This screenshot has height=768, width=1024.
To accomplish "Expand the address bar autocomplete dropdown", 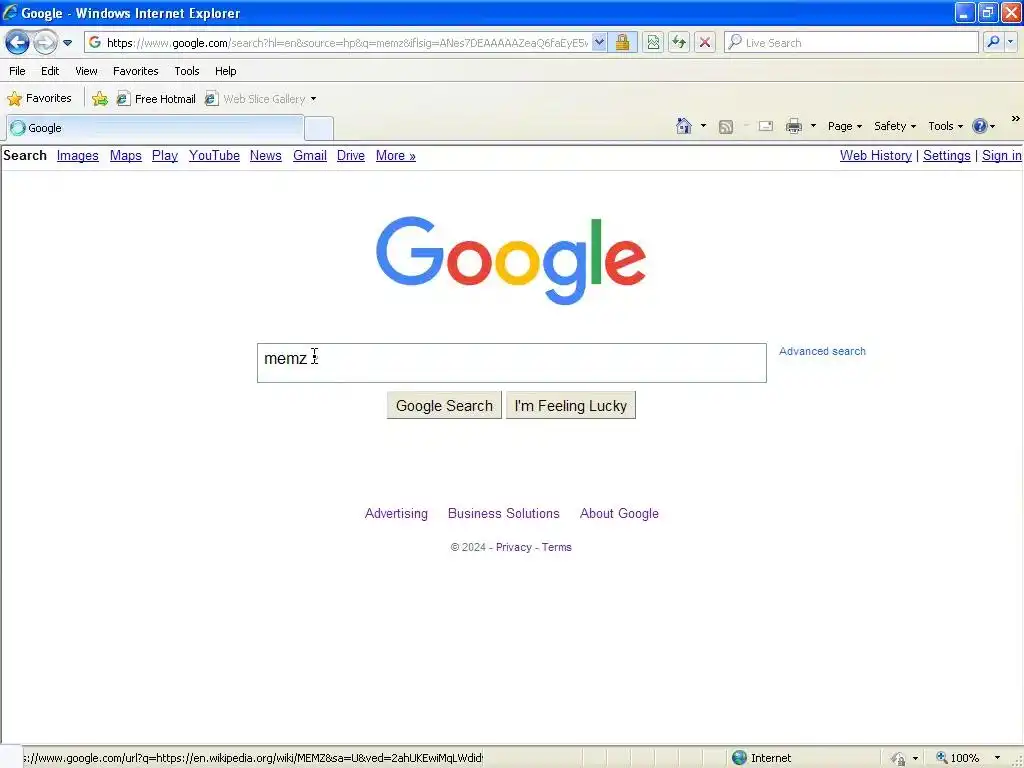I will [x=600, y=42].
